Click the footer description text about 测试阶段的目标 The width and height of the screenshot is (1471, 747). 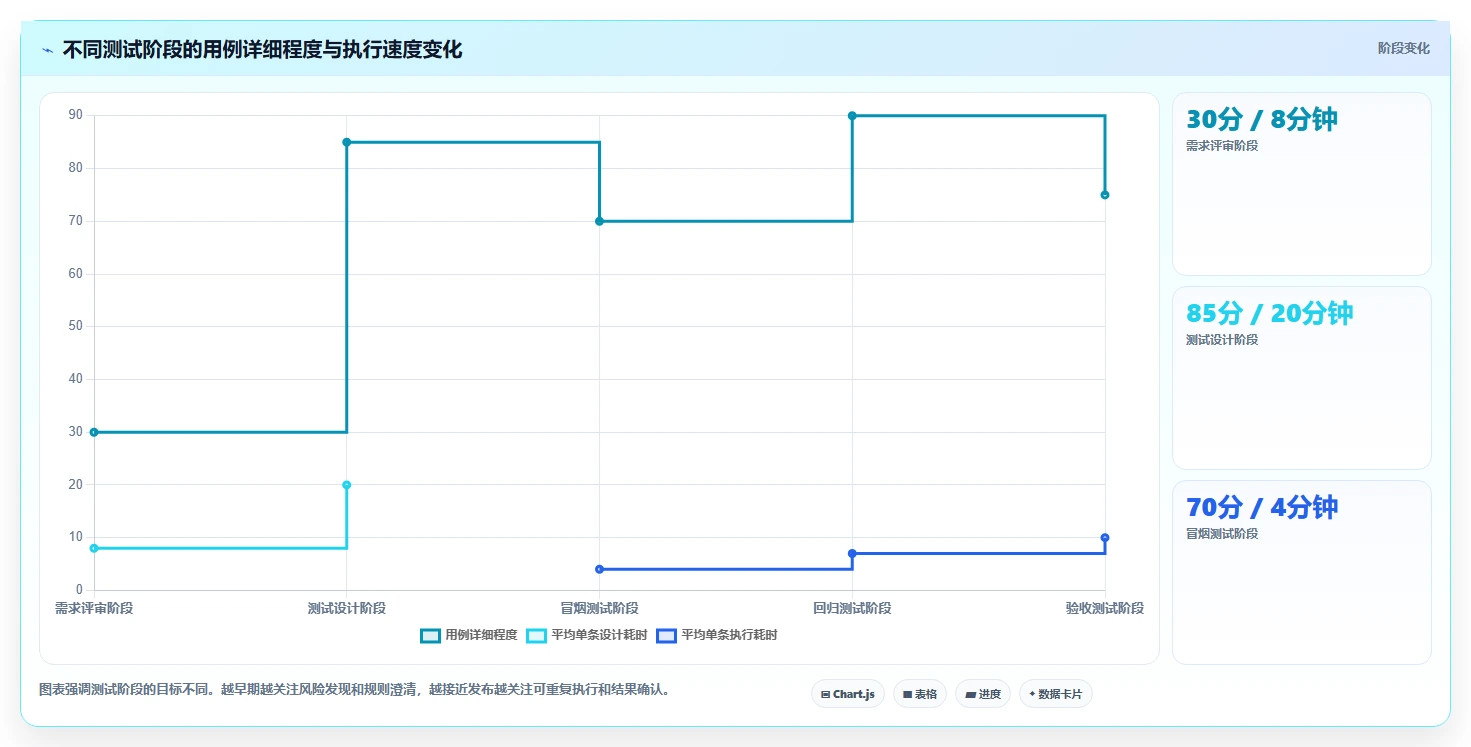(x=354, y=689)
